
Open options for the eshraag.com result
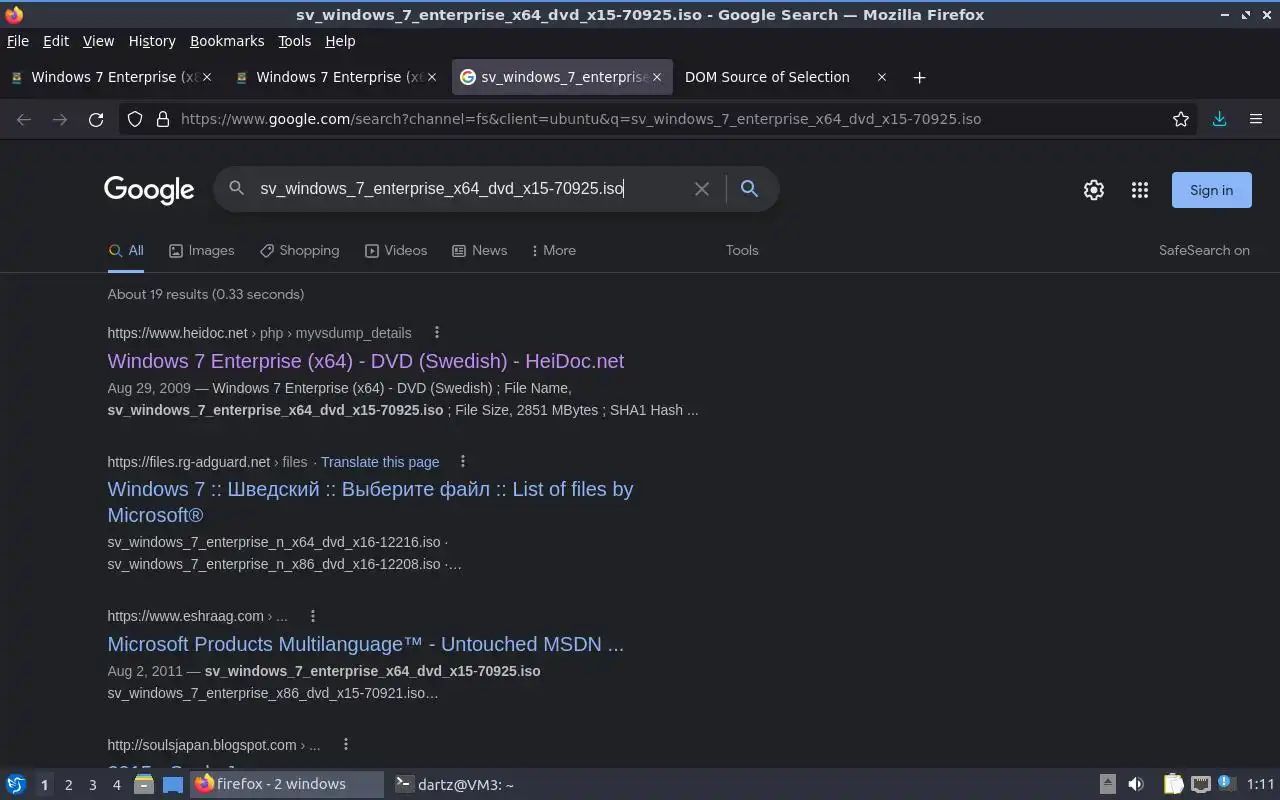(x=312, y=616)
